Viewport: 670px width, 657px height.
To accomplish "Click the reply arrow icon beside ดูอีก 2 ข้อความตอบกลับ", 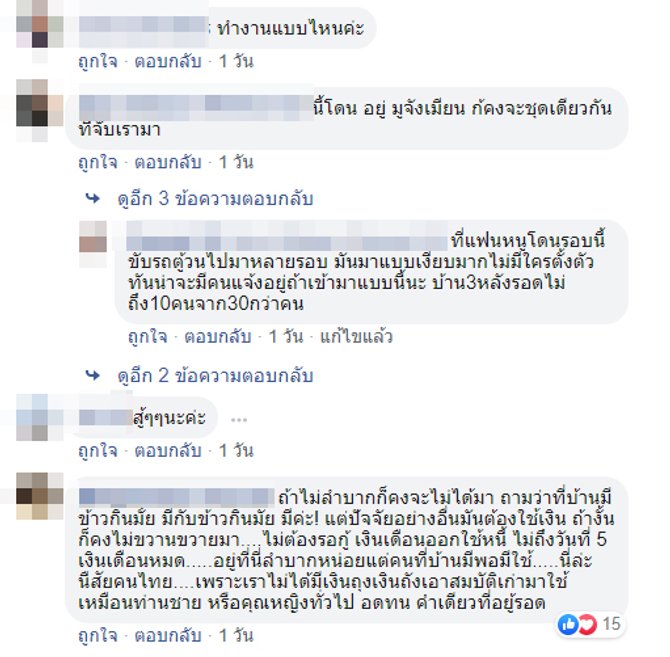I will [x=93, y=375].
